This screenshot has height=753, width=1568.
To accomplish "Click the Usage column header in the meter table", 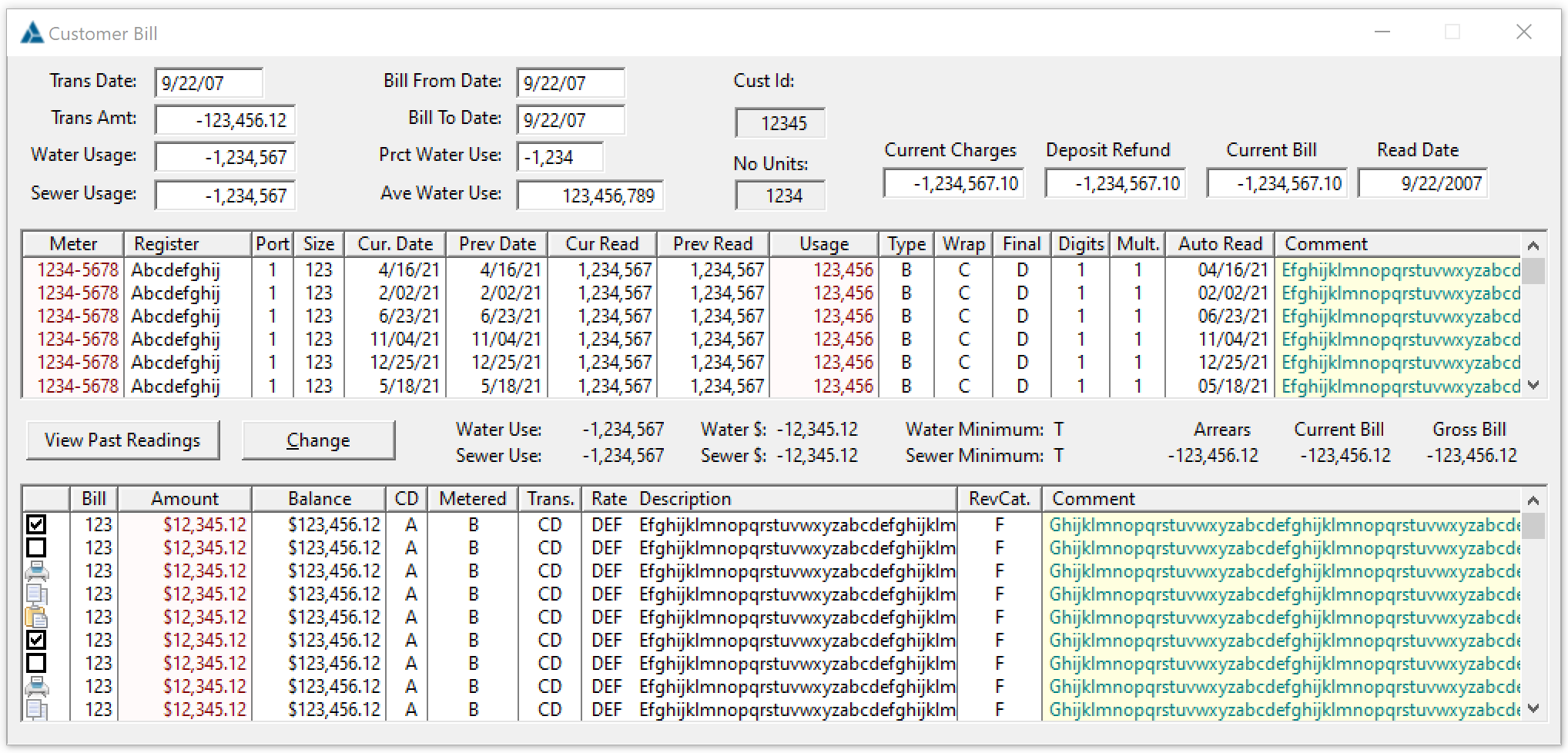I will [823, 244].
